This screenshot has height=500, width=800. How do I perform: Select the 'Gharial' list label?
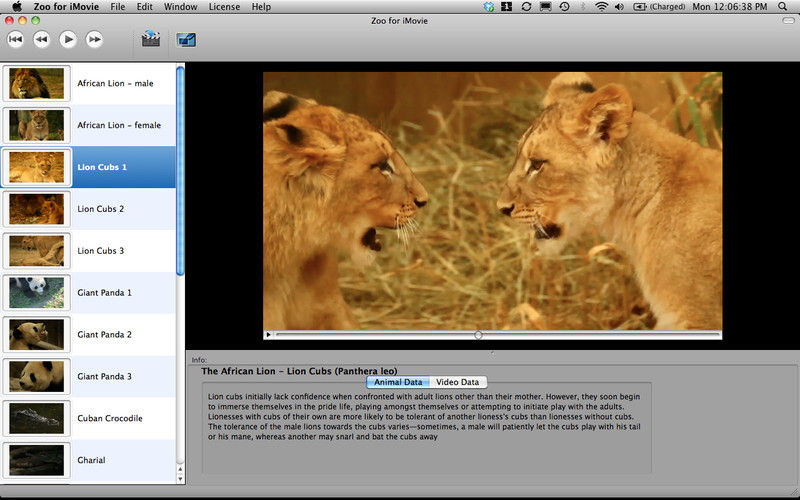click(91, 460)
